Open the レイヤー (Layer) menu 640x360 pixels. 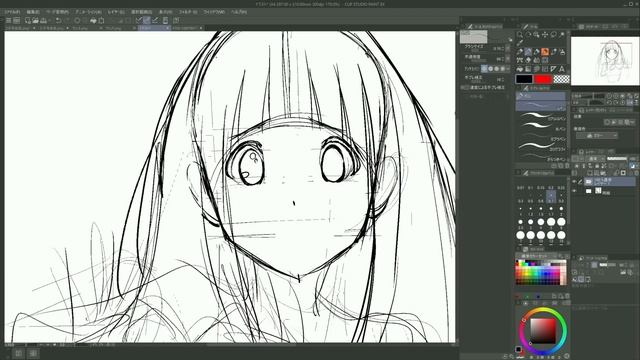click(116, 12)
